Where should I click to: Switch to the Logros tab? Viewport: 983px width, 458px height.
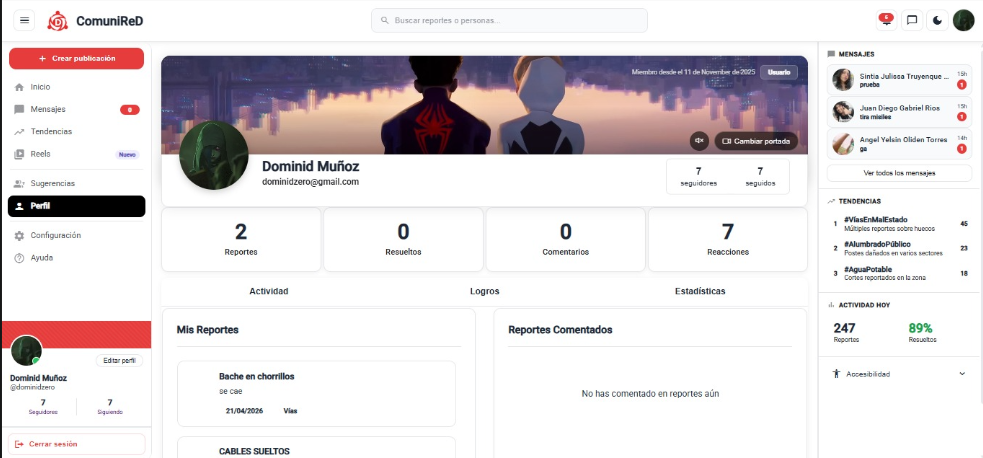[x=485, y=291]
